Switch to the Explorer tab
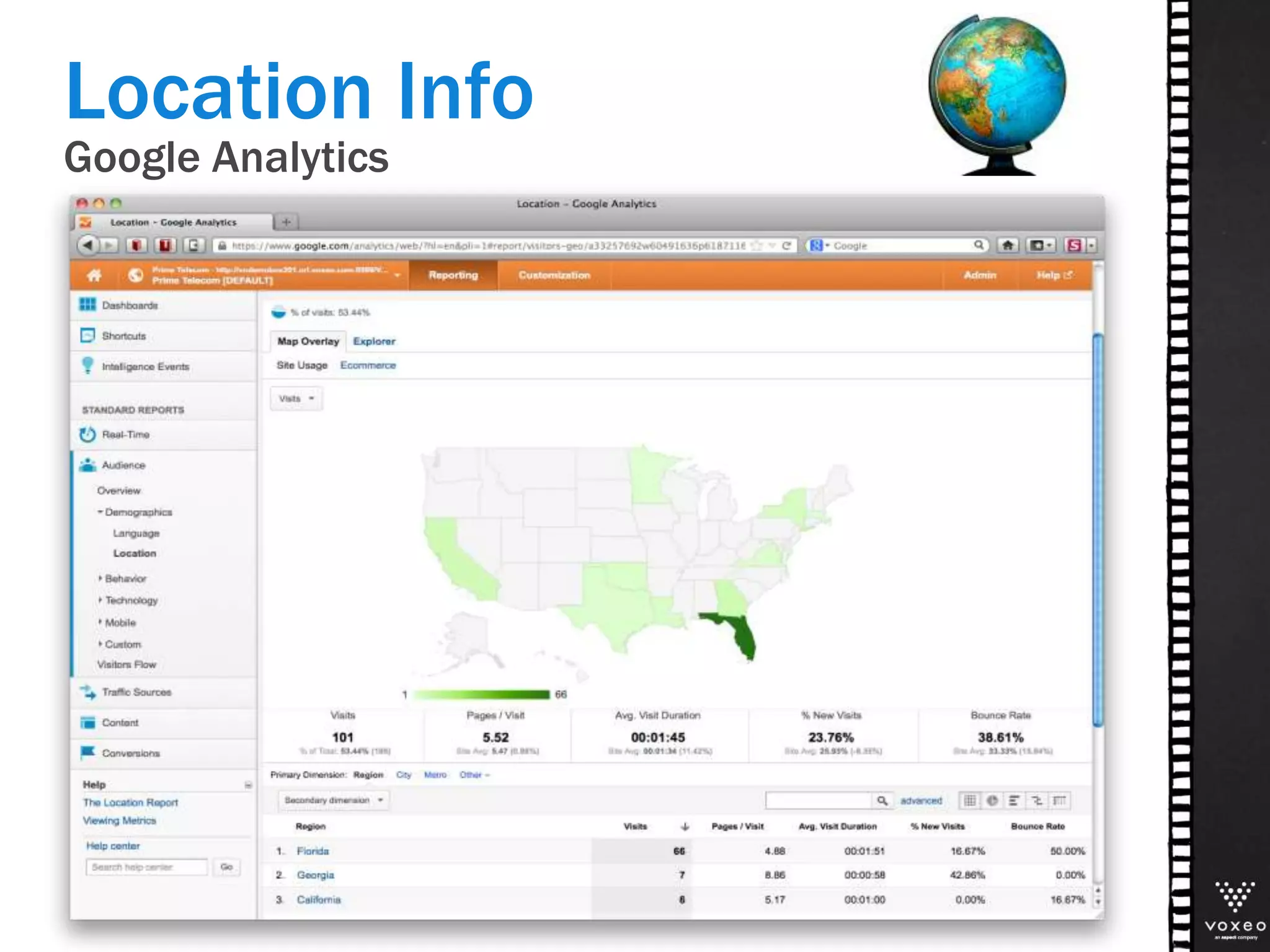This screenshot has height=952, width=1270. tap(374, 341)
